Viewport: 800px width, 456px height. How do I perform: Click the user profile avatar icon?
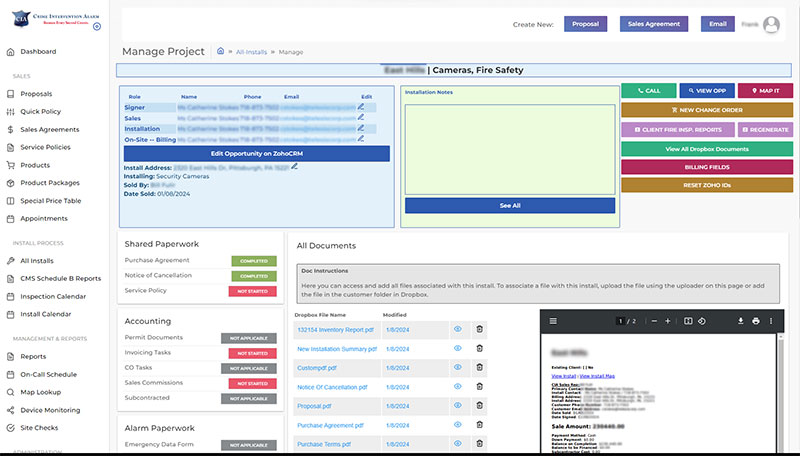point(771,24)
